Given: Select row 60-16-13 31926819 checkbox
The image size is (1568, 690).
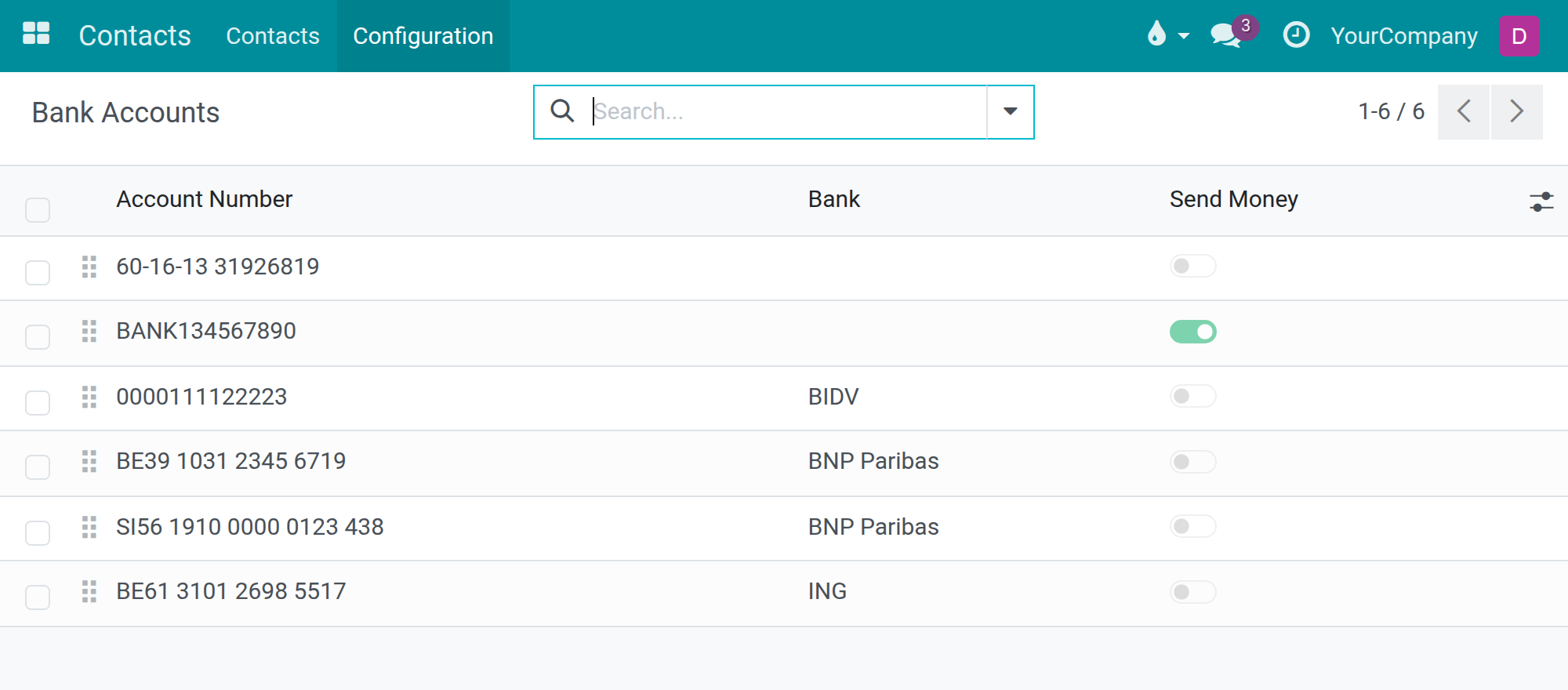Looking at the screenshot, I should pos(38,273).
